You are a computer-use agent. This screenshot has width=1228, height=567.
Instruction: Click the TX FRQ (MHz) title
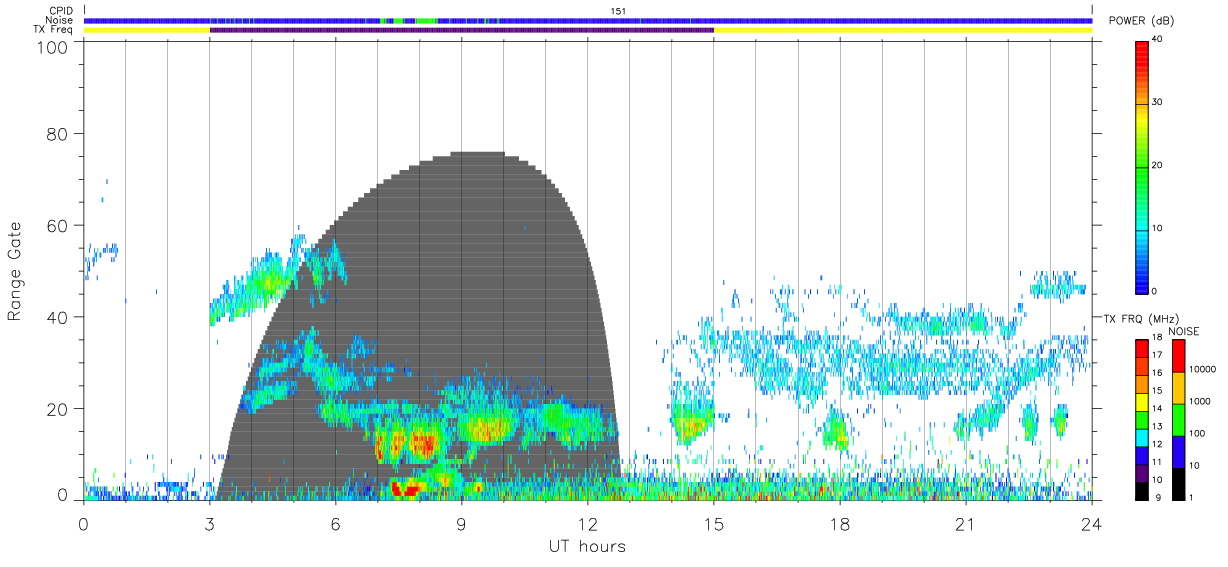tap(1142, 318)
